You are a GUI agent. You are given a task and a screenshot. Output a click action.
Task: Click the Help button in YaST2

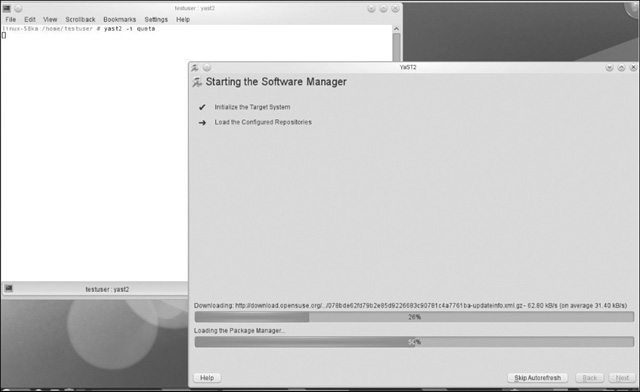click(207, 378)
